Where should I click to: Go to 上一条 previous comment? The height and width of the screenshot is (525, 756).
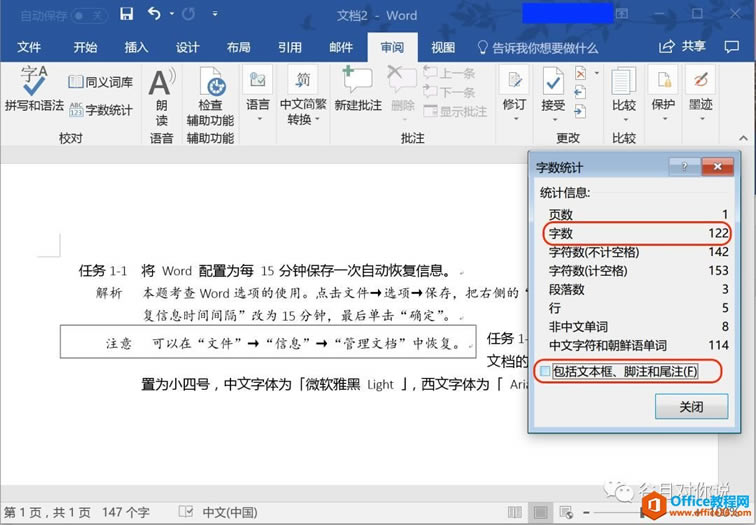[x=449, y=74]
